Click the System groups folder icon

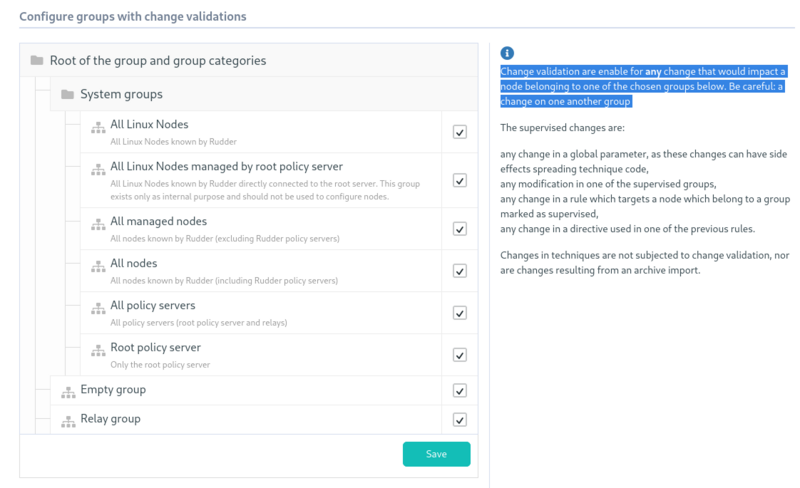click(x=67, y=94)
